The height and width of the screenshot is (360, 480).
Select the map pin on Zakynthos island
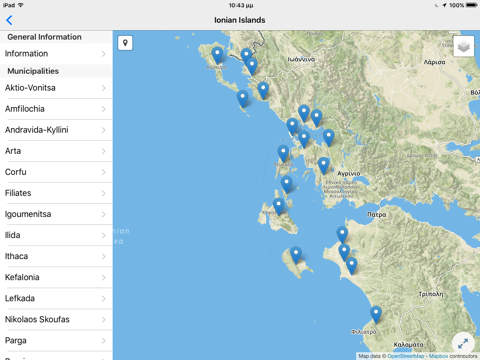click(296, 255)
